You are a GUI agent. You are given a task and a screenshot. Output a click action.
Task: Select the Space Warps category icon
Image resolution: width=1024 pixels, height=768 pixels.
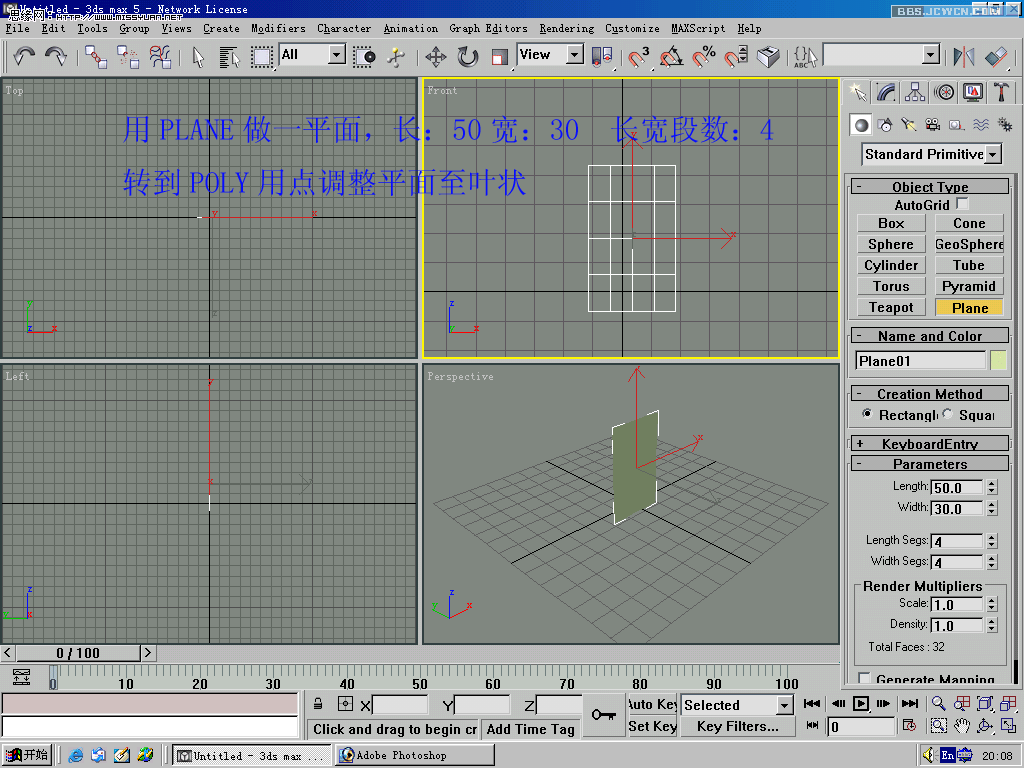coord(981,125)
